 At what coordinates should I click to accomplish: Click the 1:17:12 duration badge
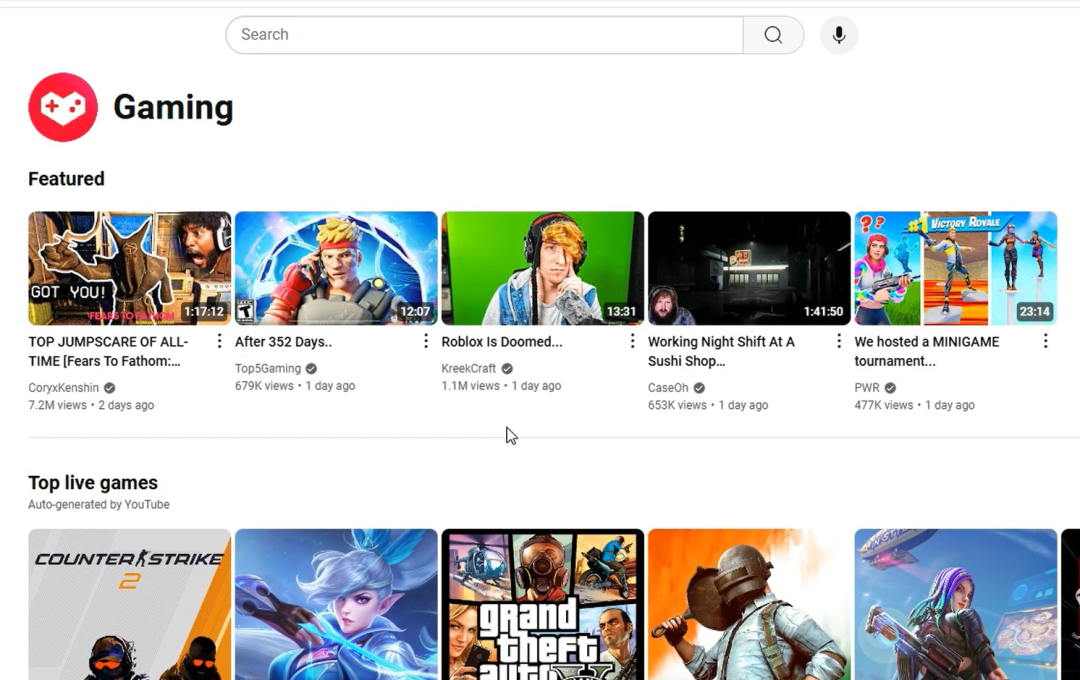tap(204, 311)
